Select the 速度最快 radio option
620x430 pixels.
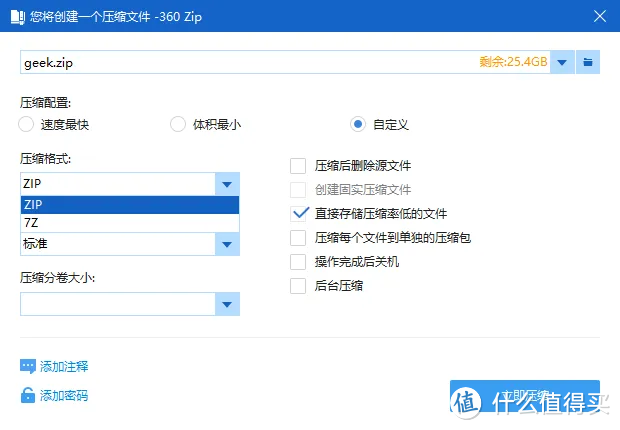pos(26,124)
